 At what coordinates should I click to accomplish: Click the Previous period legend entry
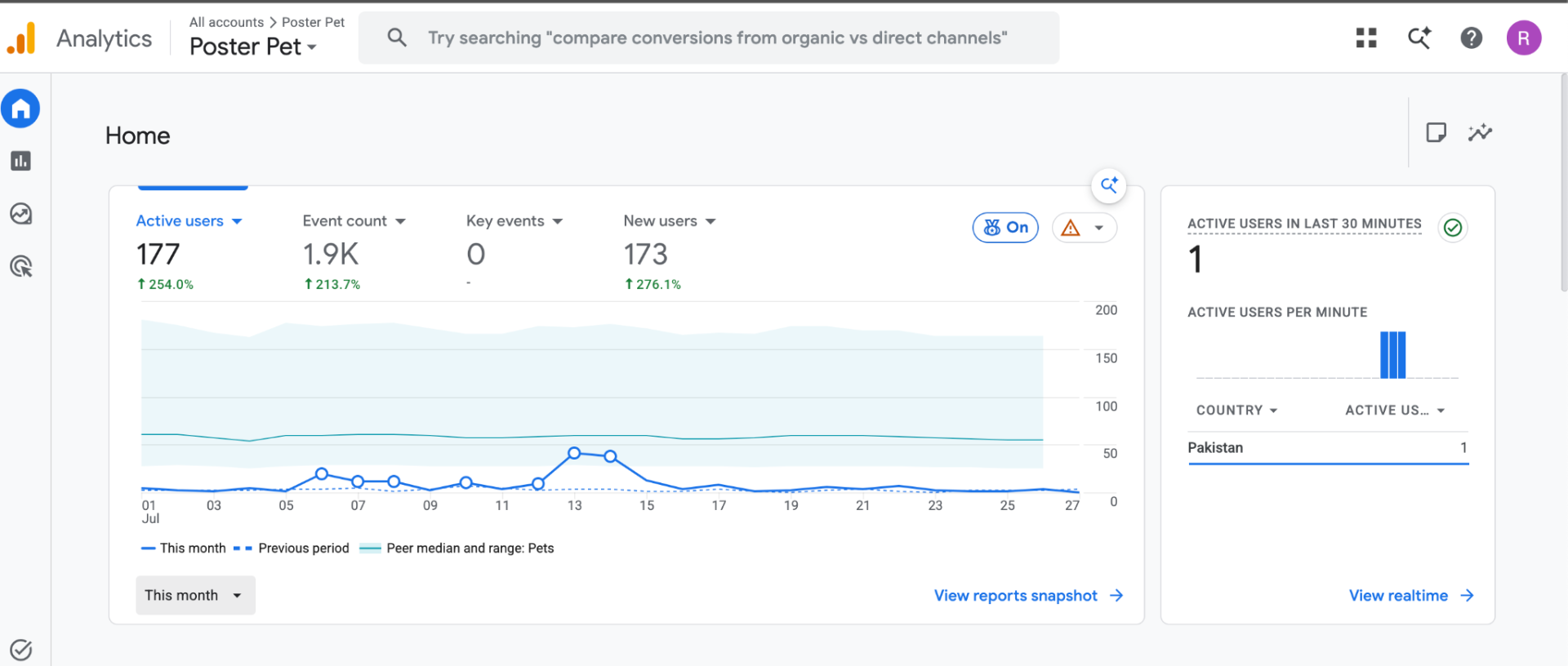click(292, 548)
